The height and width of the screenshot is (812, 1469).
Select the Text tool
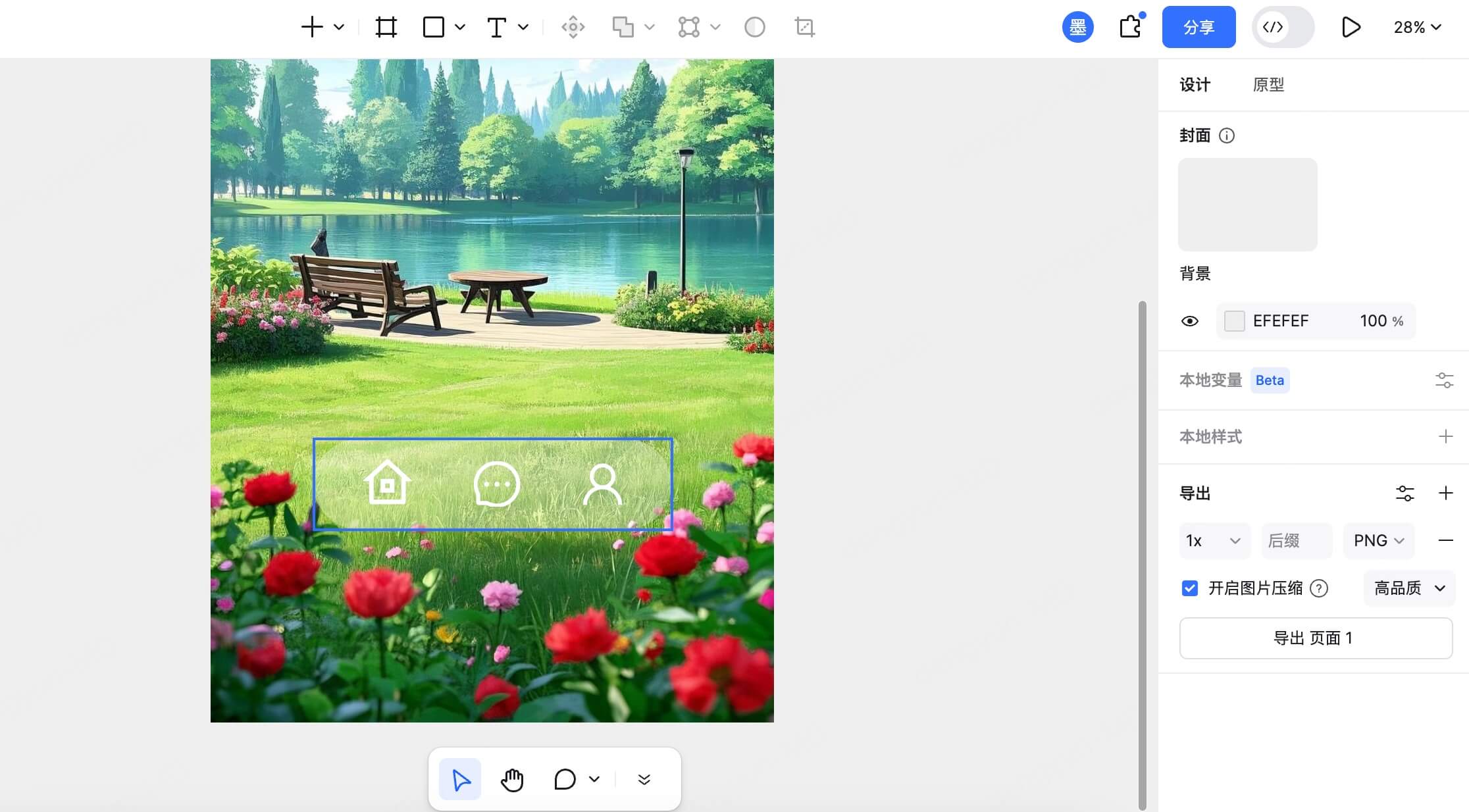click(x=498, y=27)
